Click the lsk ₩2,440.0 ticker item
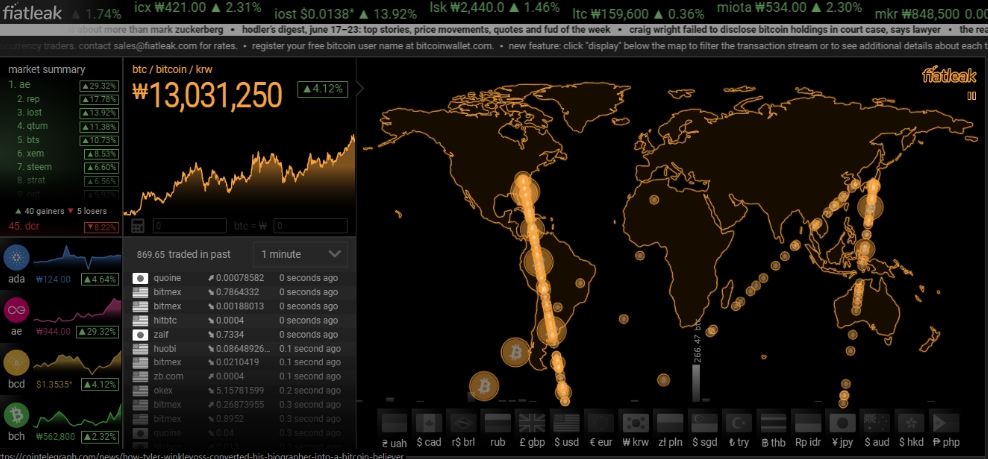This screenshot has width=988, height=459. [494, 8]
